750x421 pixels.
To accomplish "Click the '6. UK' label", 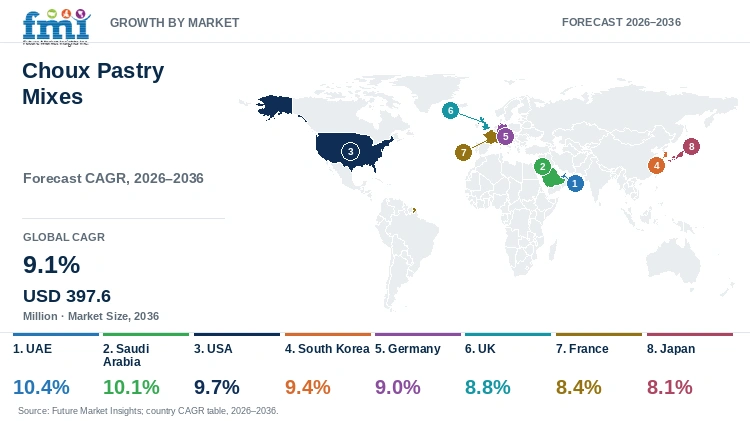I will click(480, 349).
